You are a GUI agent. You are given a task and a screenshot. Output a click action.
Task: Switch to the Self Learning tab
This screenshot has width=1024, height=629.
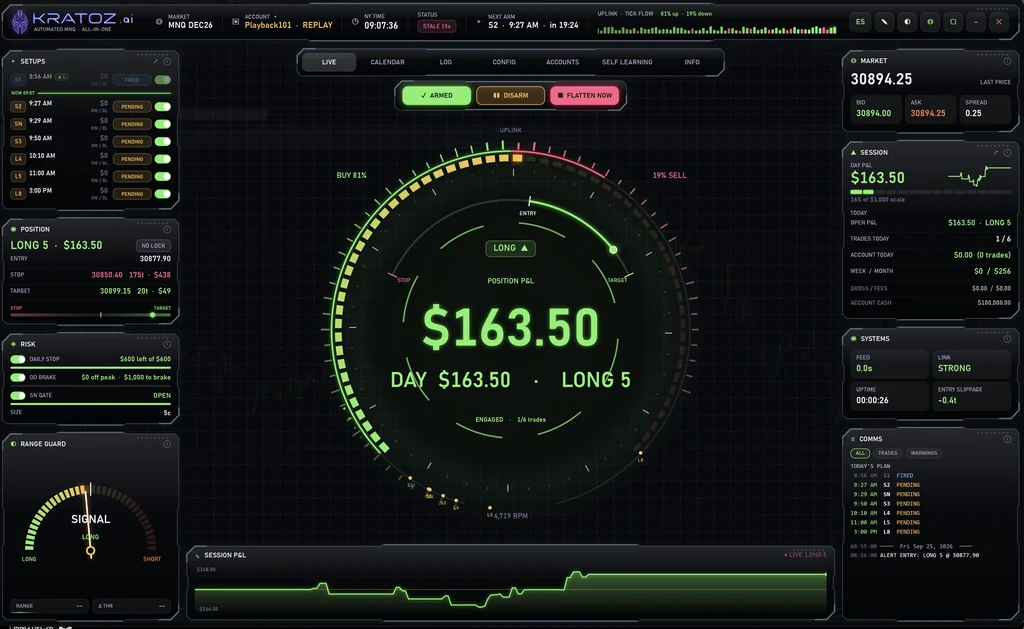(x=627, y=62)
